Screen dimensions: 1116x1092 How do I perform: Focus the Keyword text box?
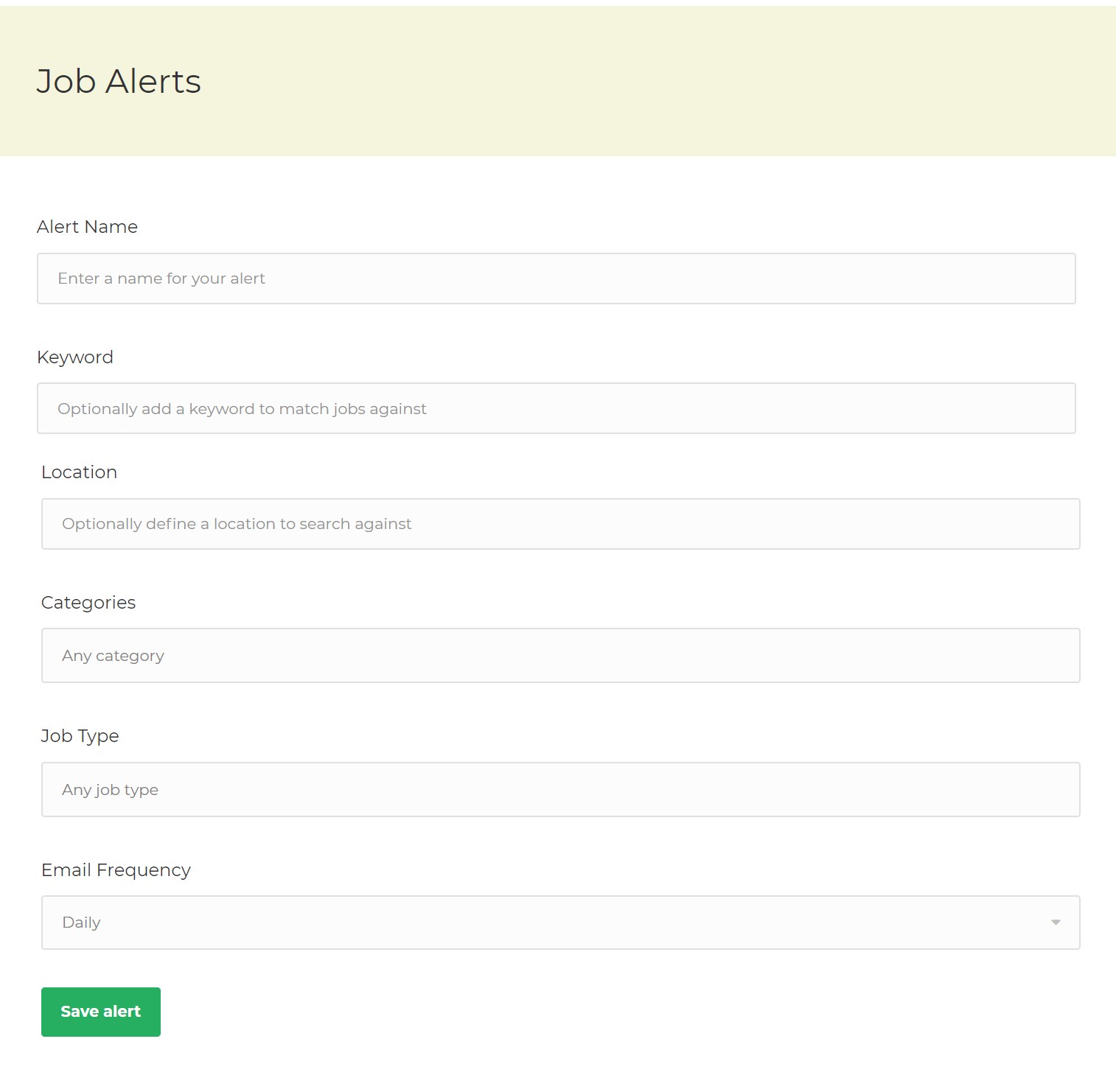557,408
